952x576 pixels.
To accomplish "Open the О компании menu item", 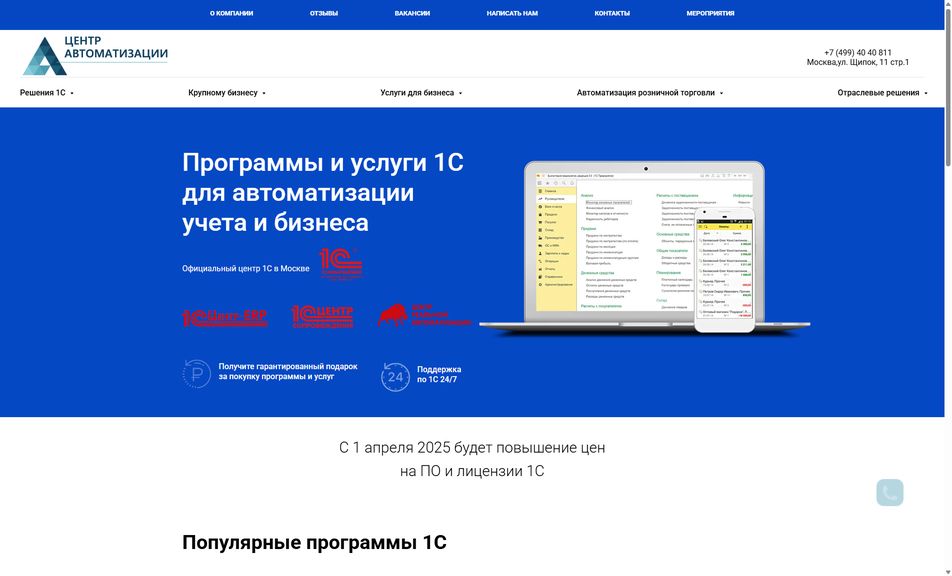I will pyautogui.click(x=231, y=13).
